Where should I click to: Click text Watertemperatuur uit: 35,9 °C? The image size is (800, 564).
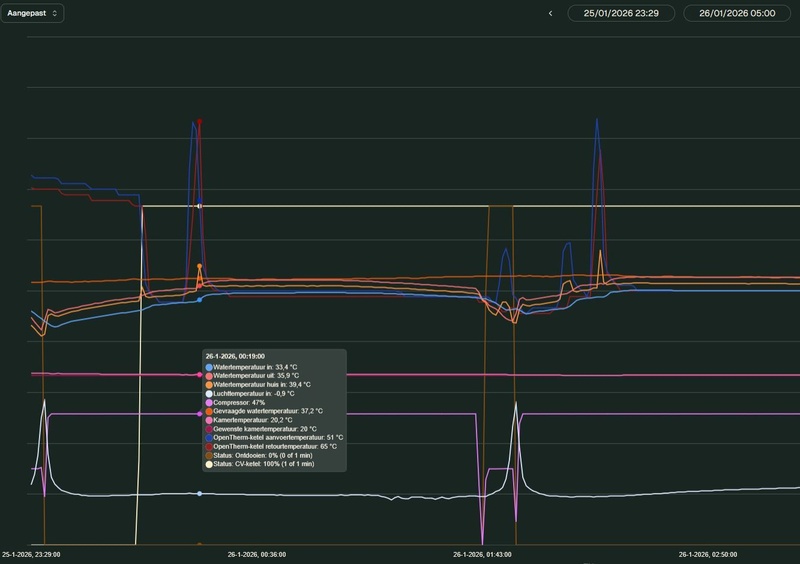(256, 376)
